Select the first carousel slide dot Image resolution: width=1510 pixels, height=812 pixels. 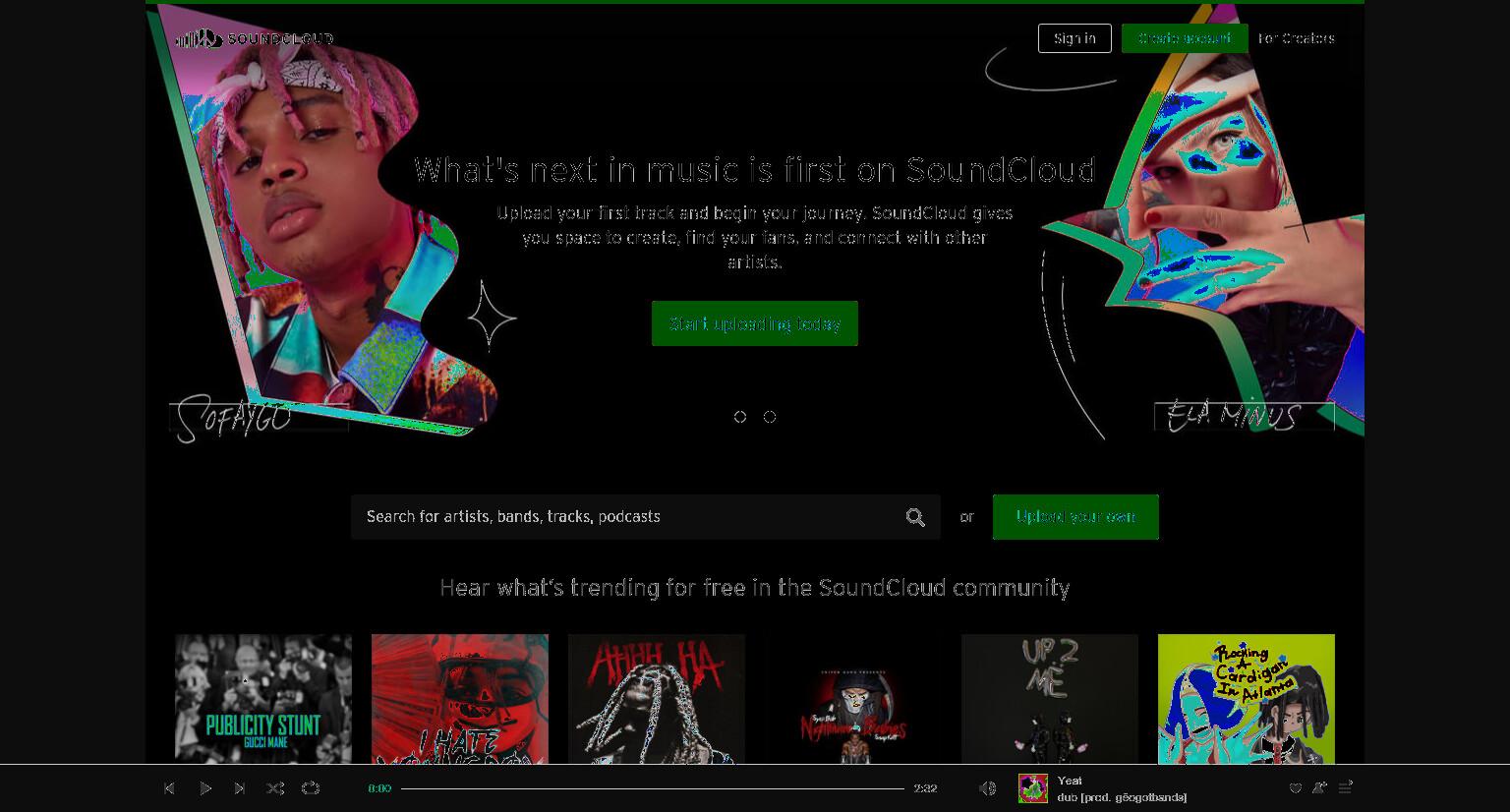[740, 417]
